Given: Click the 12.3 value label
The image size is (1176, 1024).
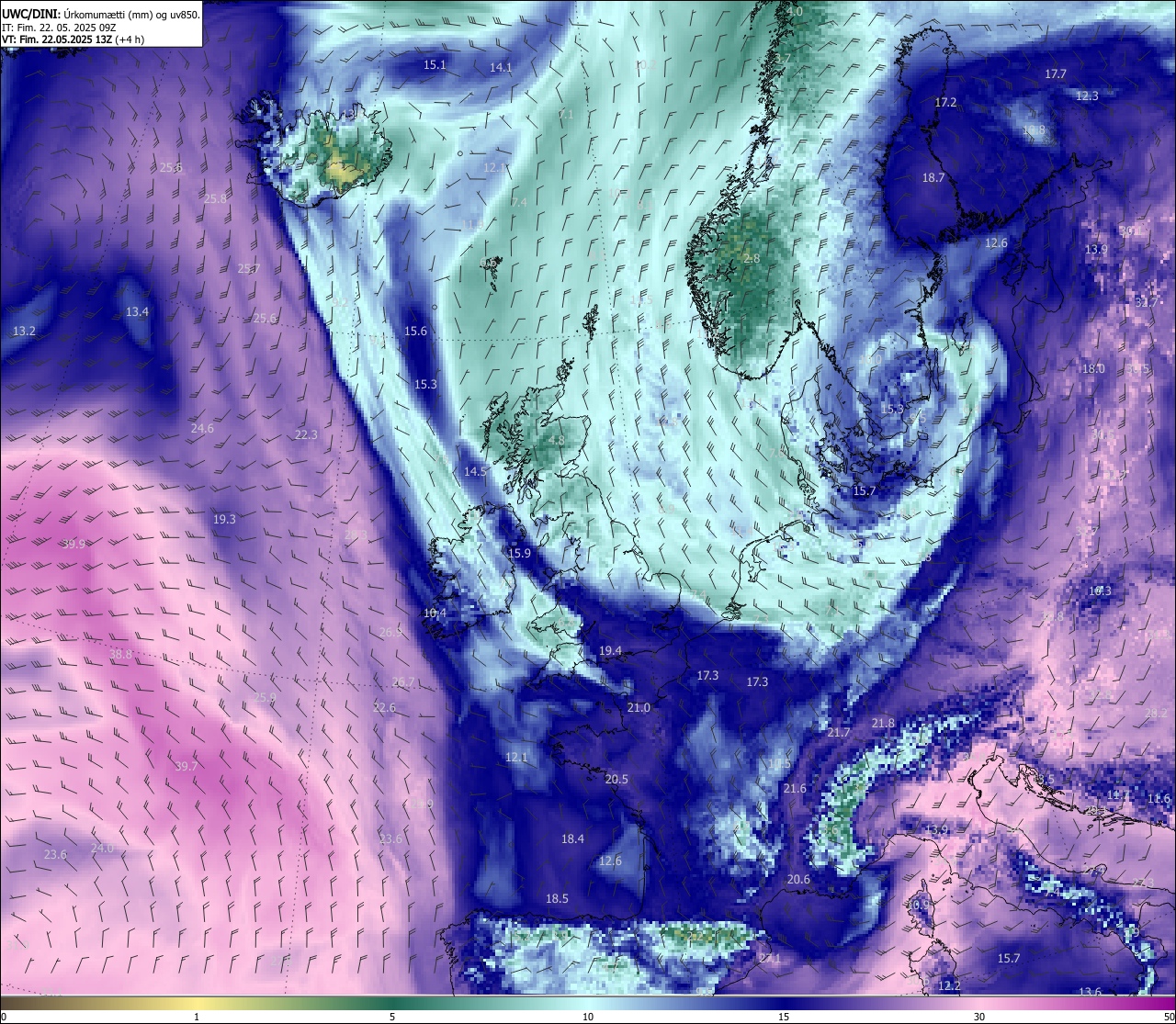Looking at the screenshot, I should click(1087, 96).
